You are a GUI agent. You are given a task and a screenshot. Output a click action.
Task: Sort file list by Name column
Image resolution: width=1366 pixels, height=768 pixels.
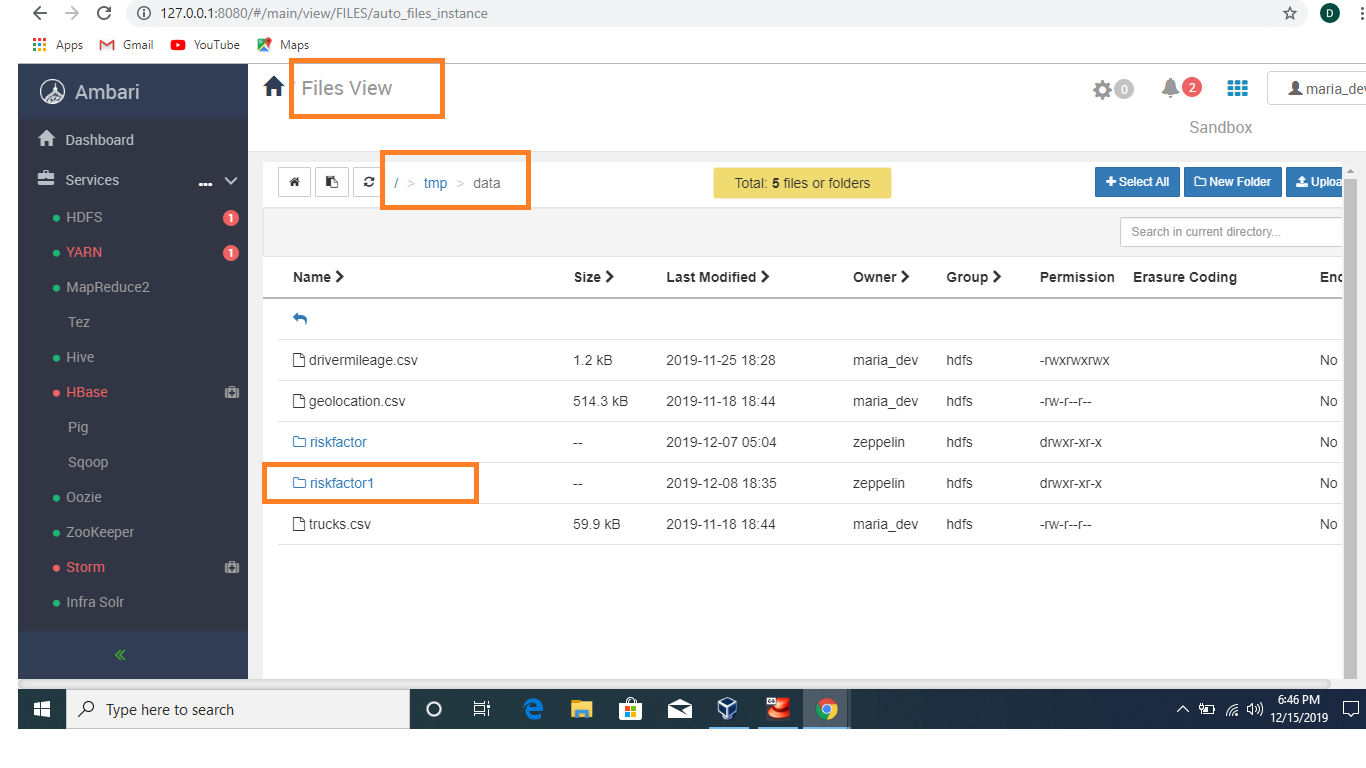[x=318, y=277]
